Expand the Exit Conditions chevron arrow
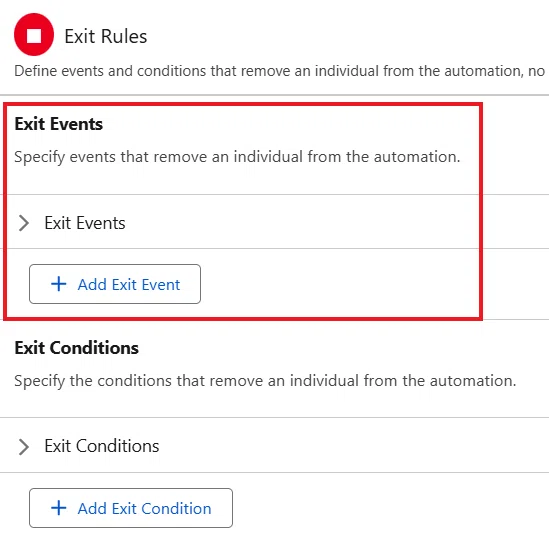Viewport: 549px width, 557px height. (23, 447)
